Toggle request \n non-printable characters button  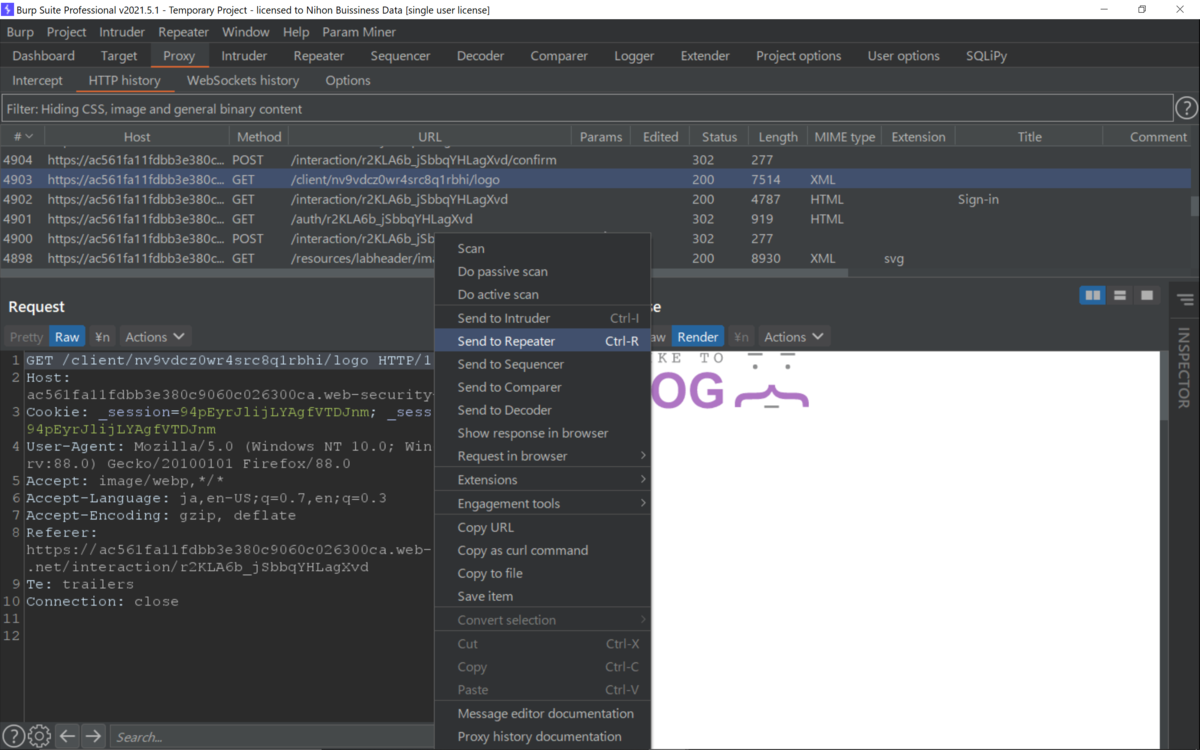click(102, 337)
